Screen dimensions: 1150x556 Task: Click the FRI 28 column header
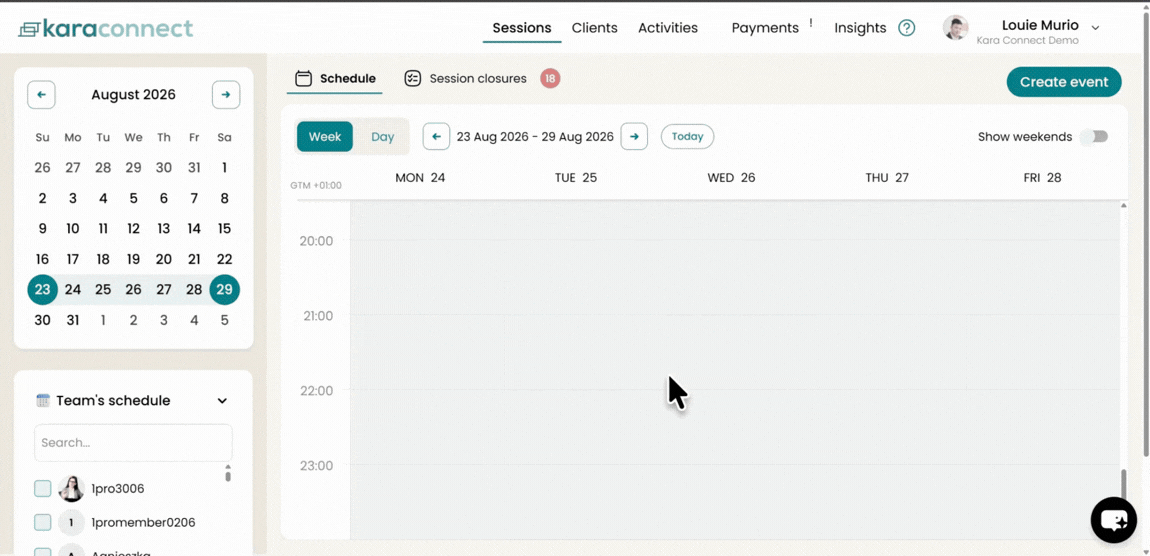pos(1042,178)
